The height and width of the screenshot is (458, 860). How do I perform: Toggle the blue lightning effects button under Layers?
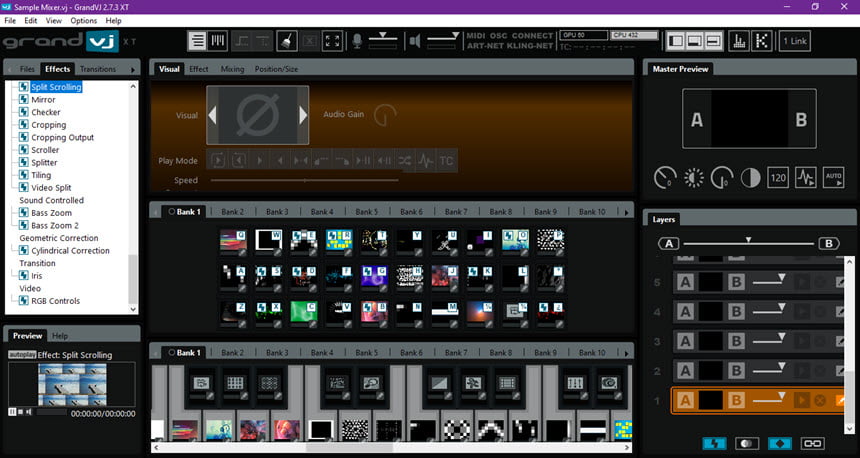pos(714,443)
